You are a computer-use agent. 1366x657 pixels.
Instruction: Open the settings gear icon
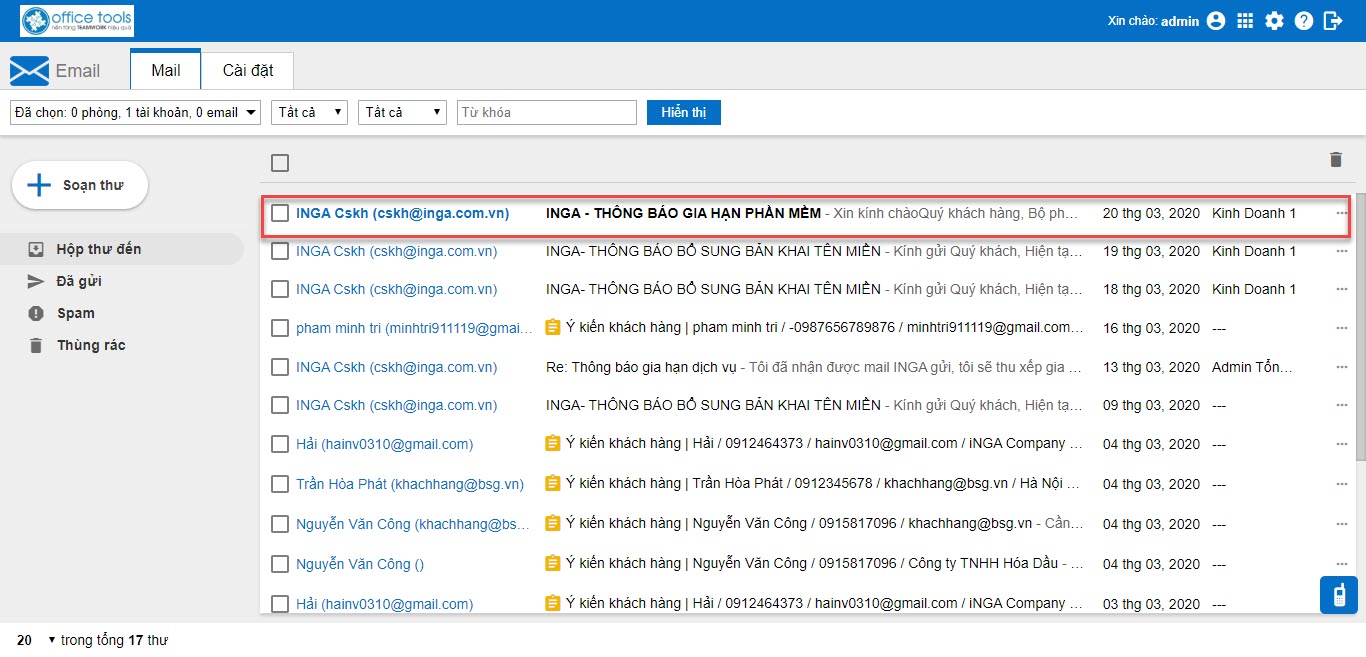pos(1274,21)
